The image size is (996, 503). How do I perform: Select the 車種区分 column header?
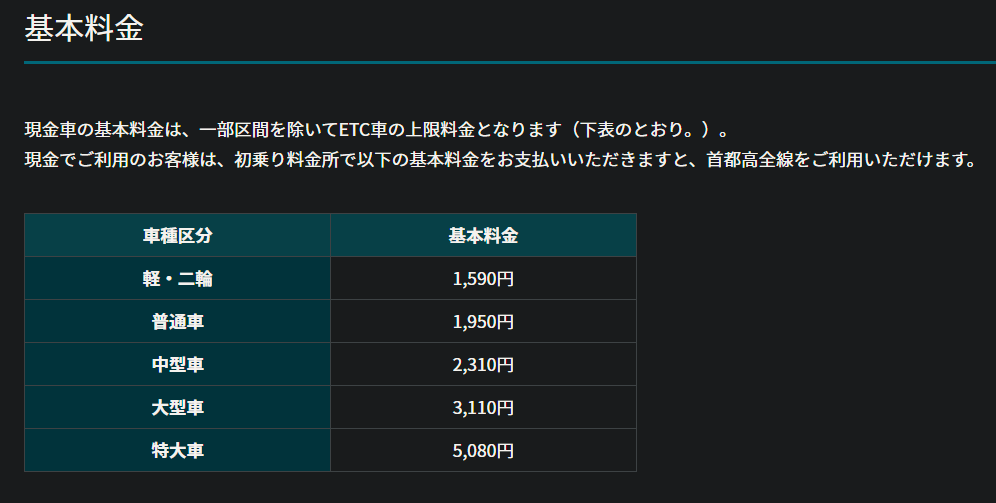point(177,236)
